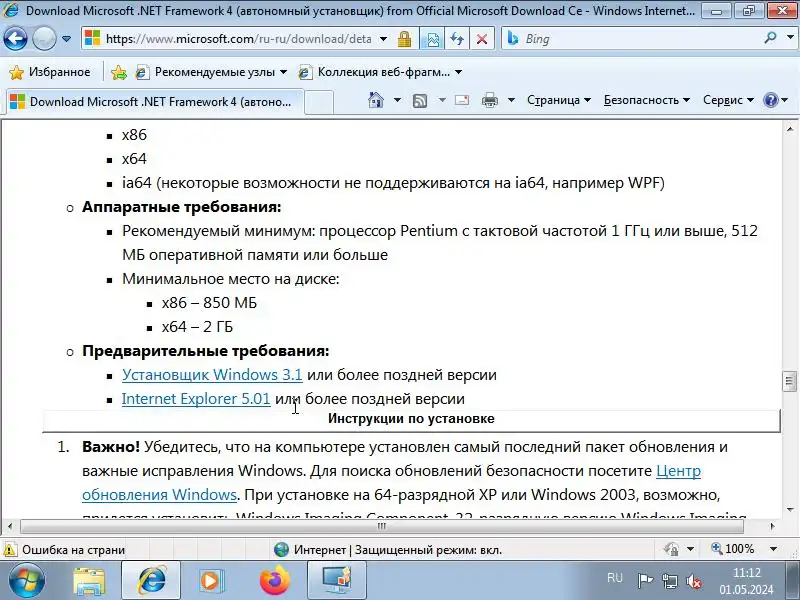Click the Refresh page icon
This screenshot has height=600, width=800.
pyautogui.click(x=457, y=39)
